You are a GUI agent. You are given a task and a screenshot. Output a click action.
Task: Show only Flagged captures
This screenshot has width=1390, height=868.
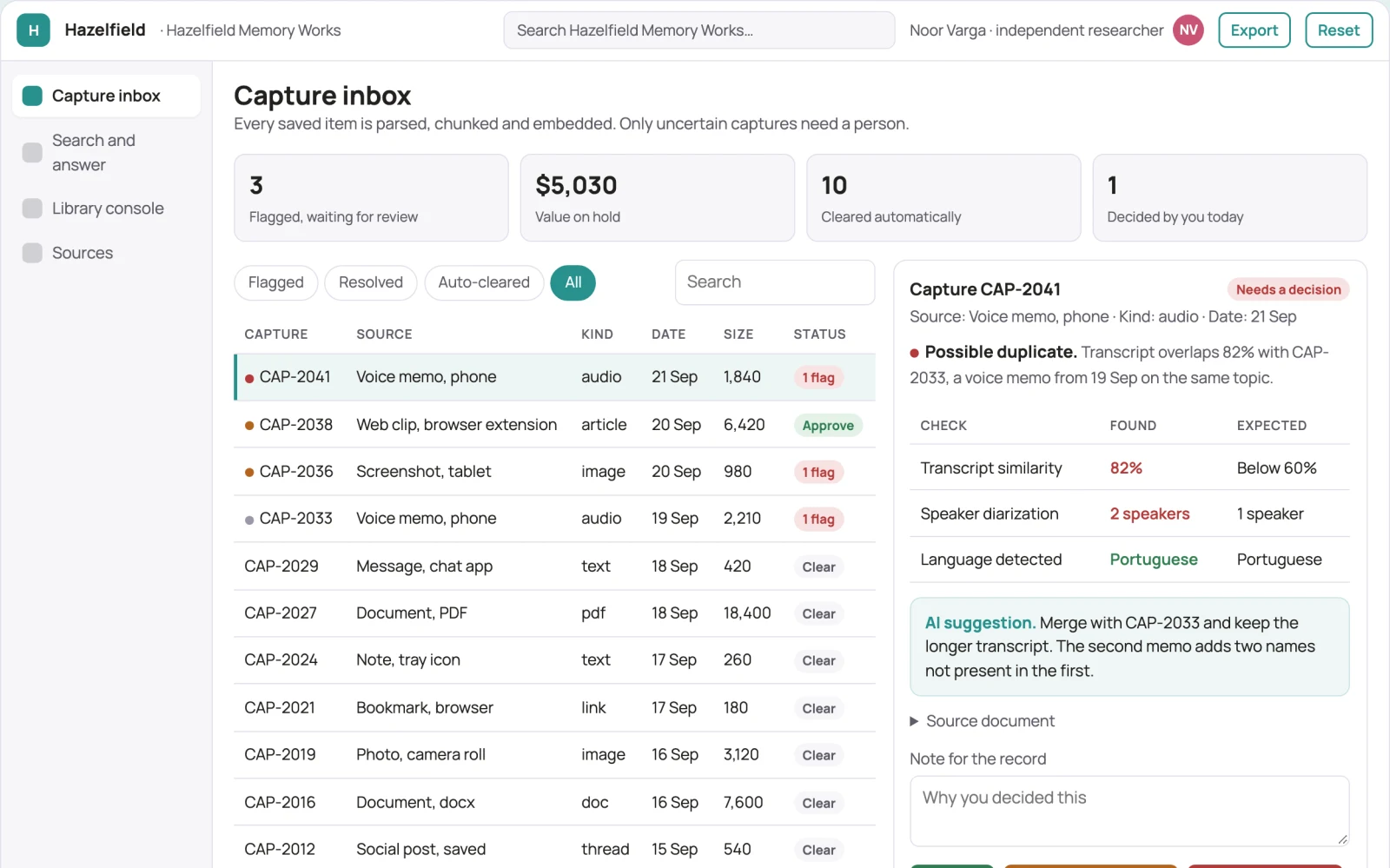276,282
